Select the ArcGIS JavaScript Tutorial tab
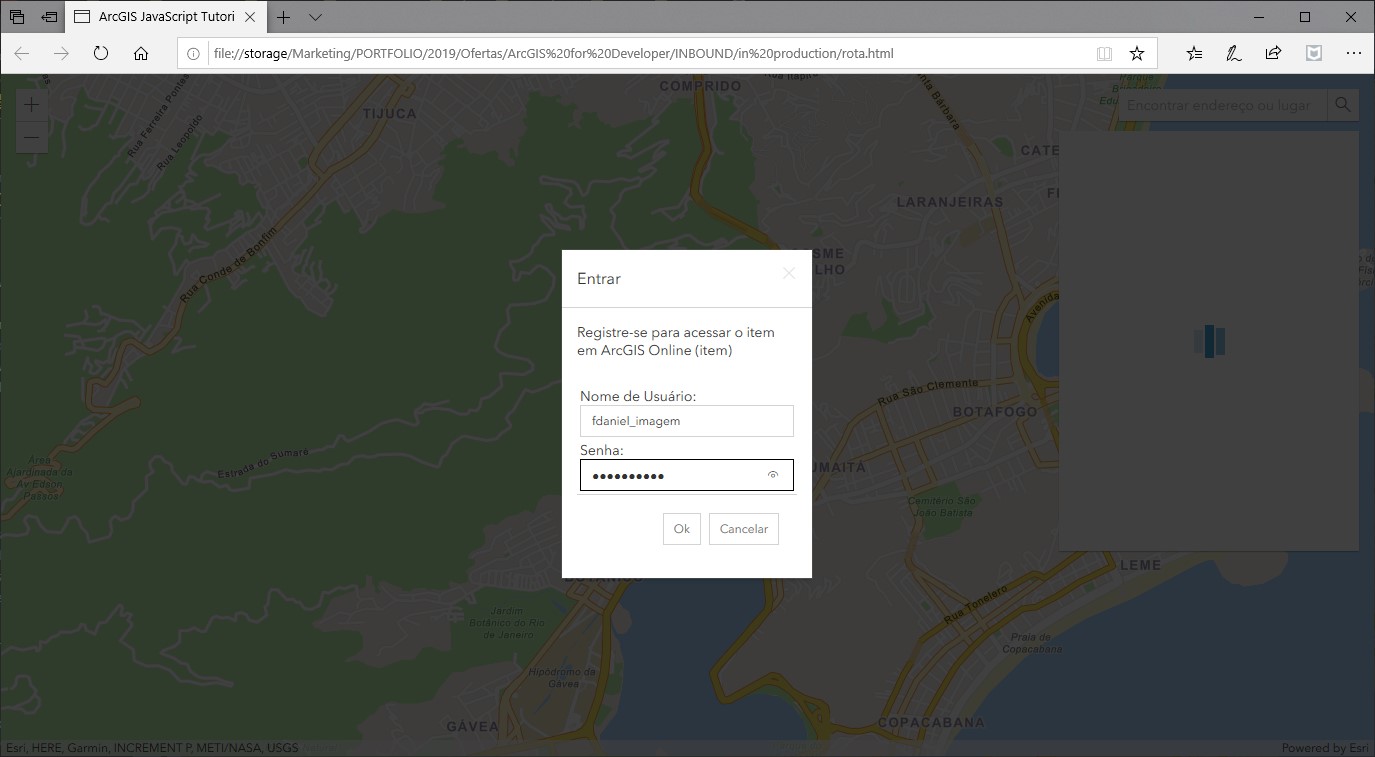Image resolution: width=1375 pixels, height=757 pixels. [x=165, y=17]
